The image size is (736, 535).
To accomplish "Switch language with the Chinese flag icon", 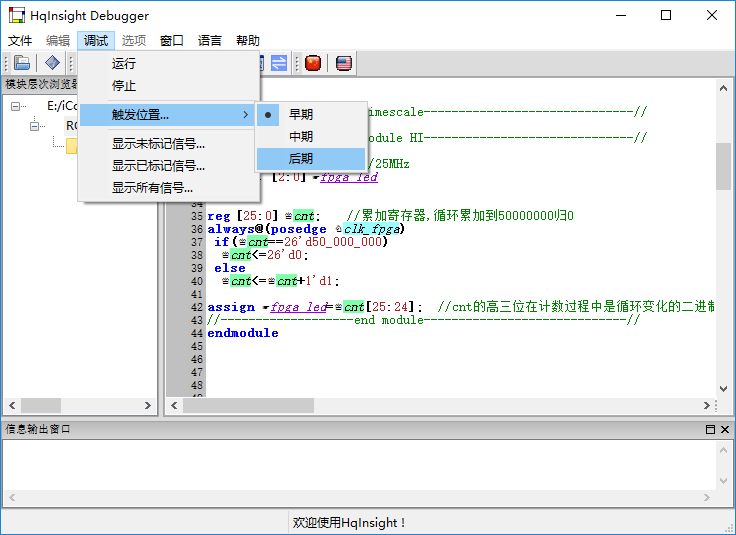I will tap(313, 63).
